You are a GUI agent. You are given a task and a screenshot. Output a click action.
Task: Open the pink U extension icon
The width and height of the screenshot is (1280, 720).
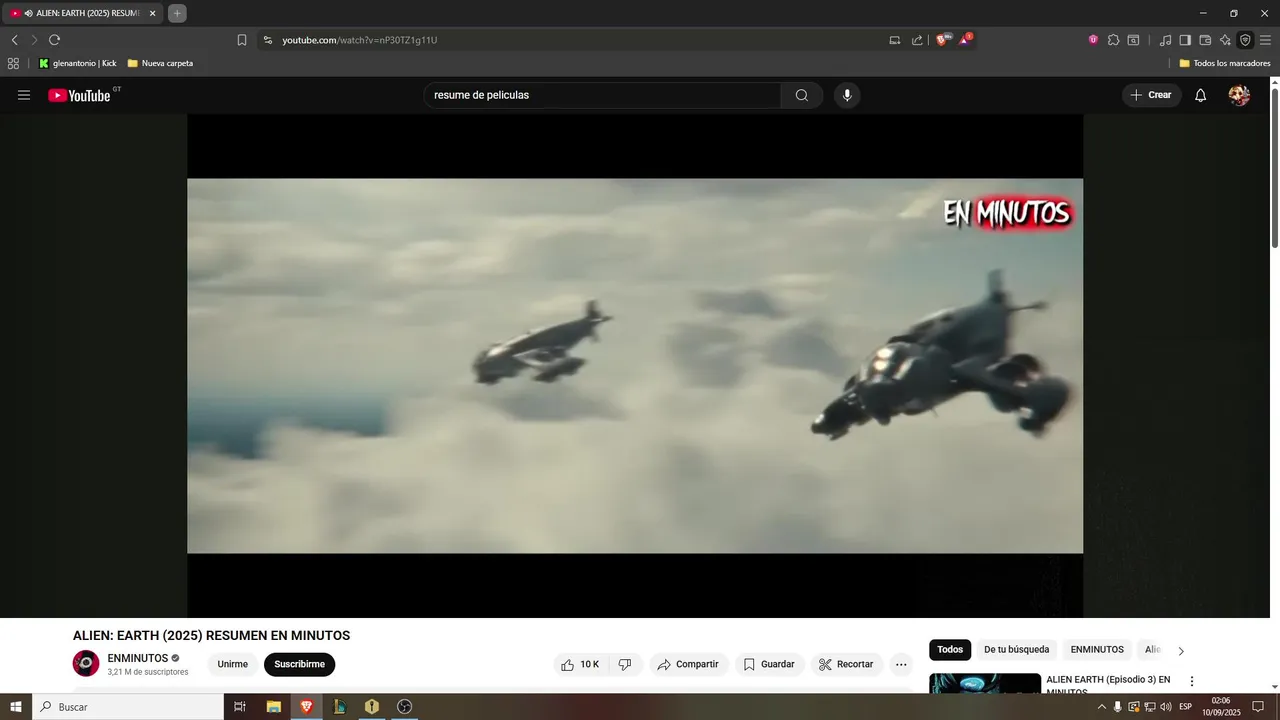[x=1093, y=40]
